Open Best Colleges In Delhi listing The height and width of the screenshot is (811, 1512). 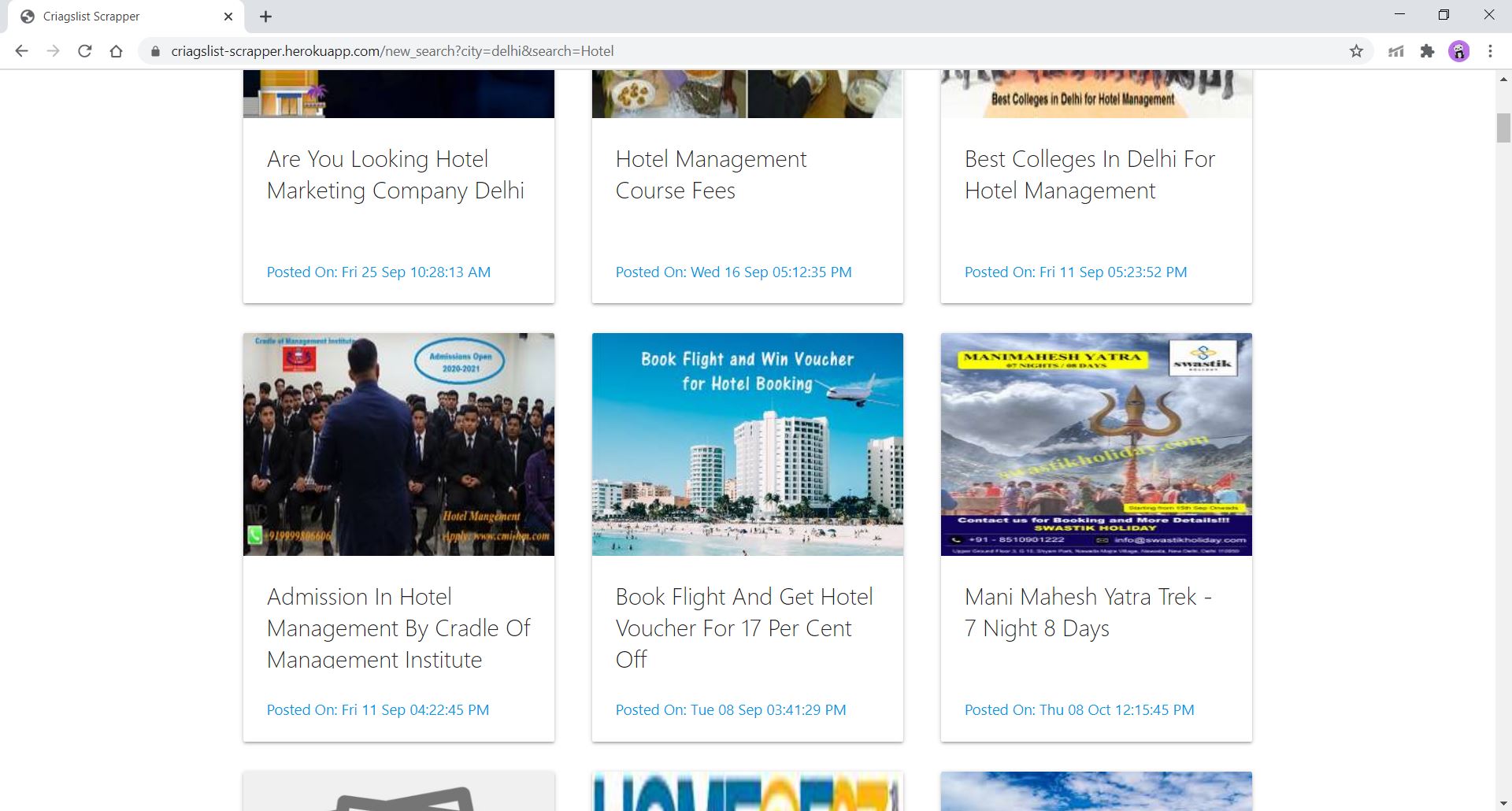1090,175
